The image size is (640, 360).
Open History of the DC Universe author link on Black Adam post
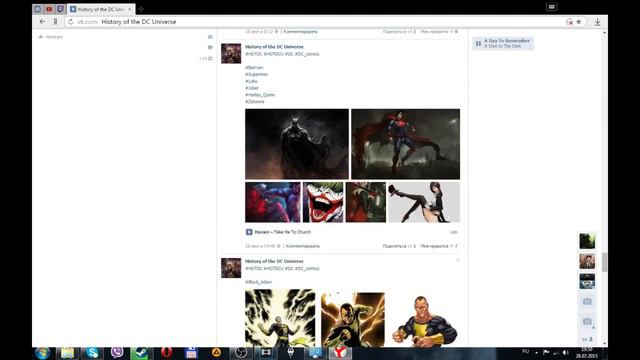click(274, 261)
